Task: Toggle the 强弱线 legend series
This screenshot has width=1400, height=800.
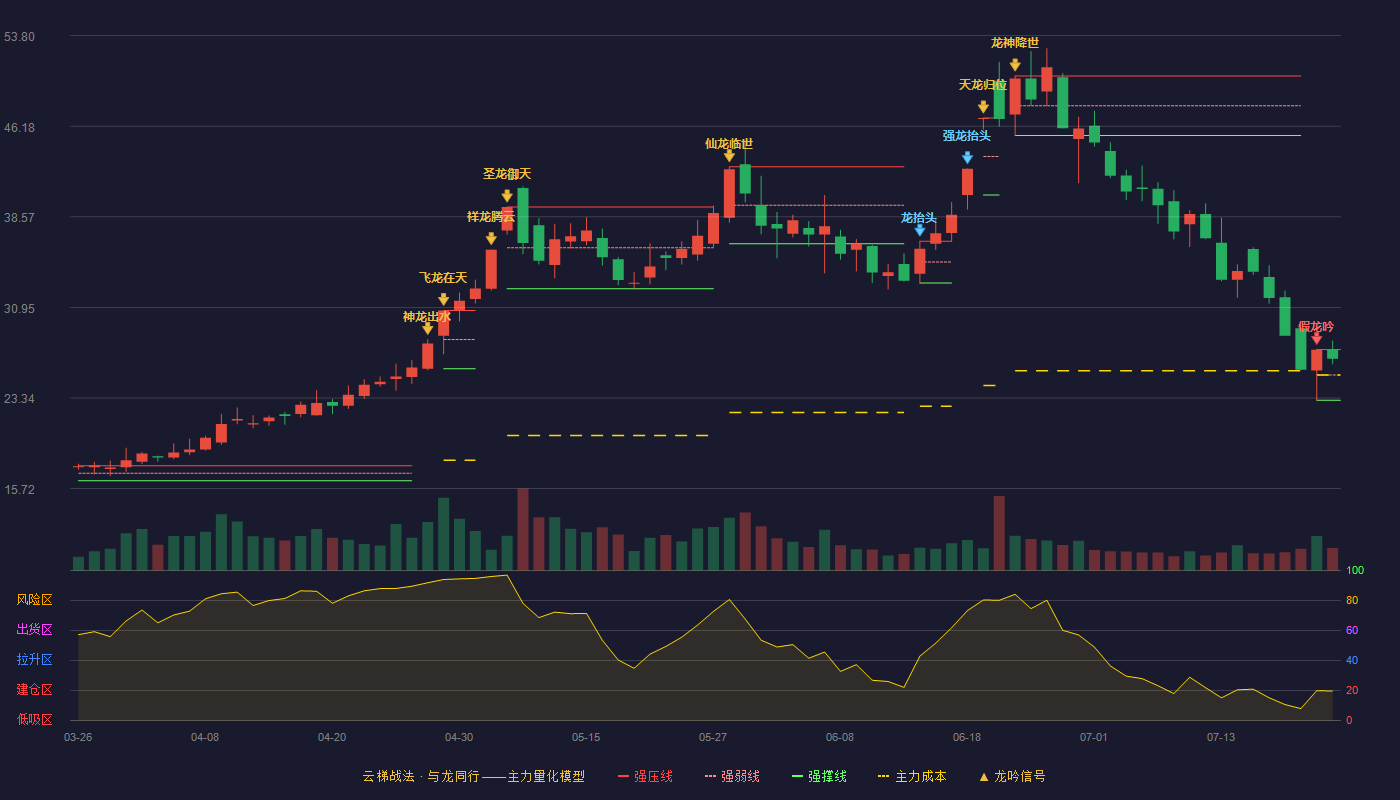Action: pos(732,776)
